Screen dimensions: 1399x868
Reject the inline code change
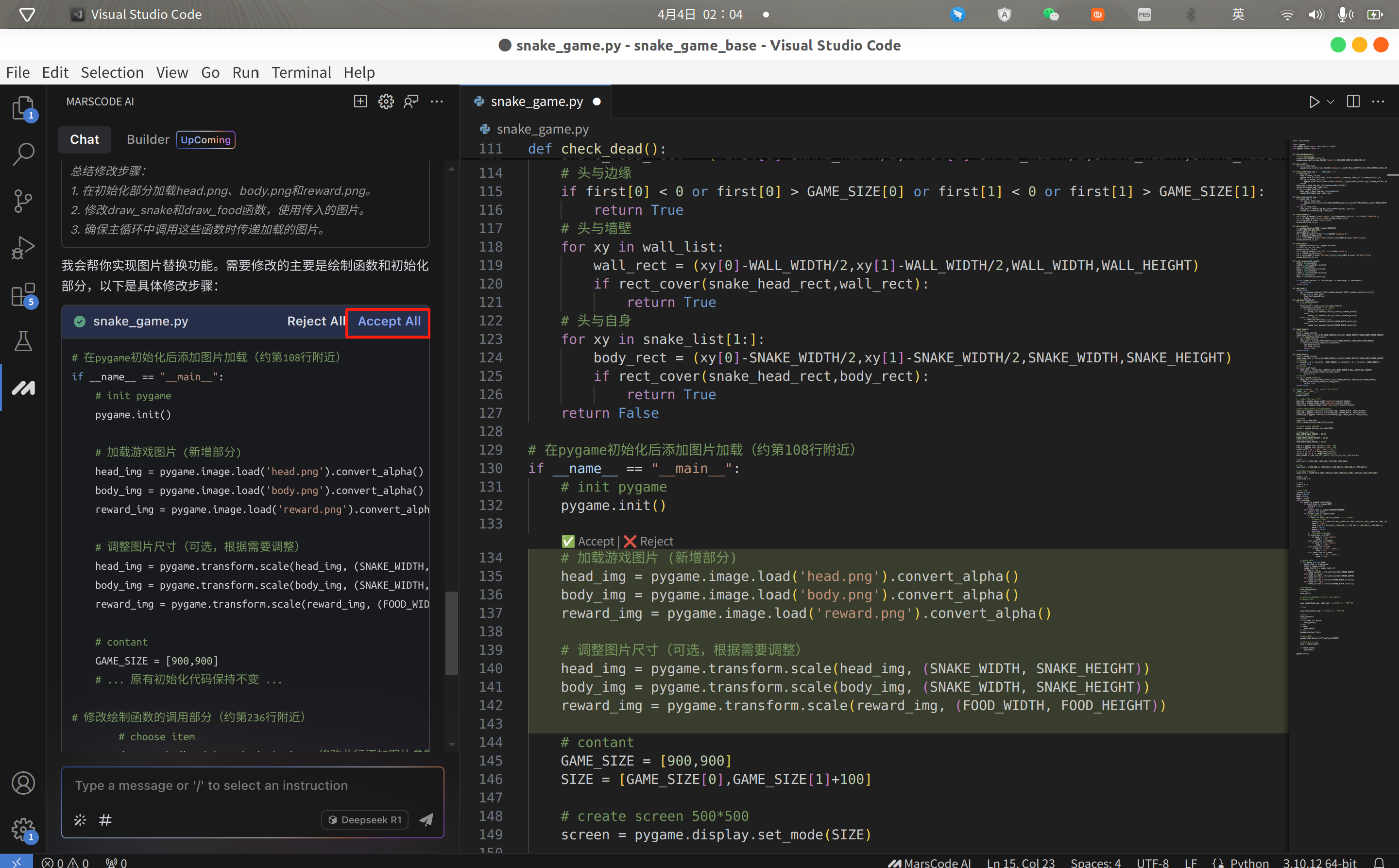[648, 542]
